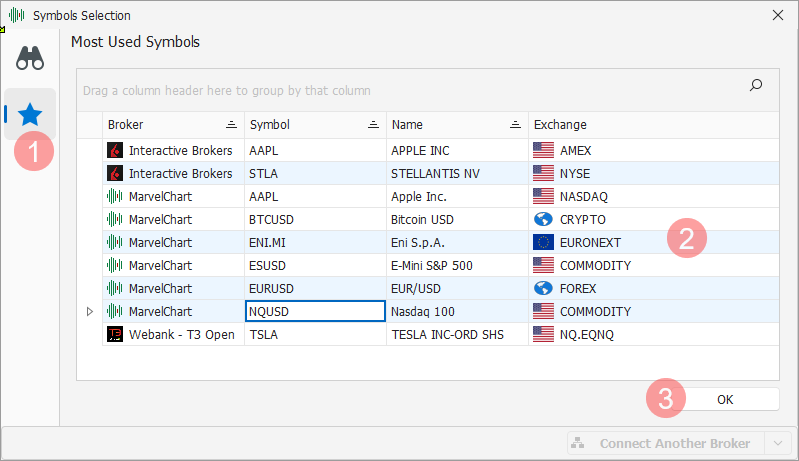Click the NASDAQ exchange text
Screen dimensions: 799x461
(583, 197)
